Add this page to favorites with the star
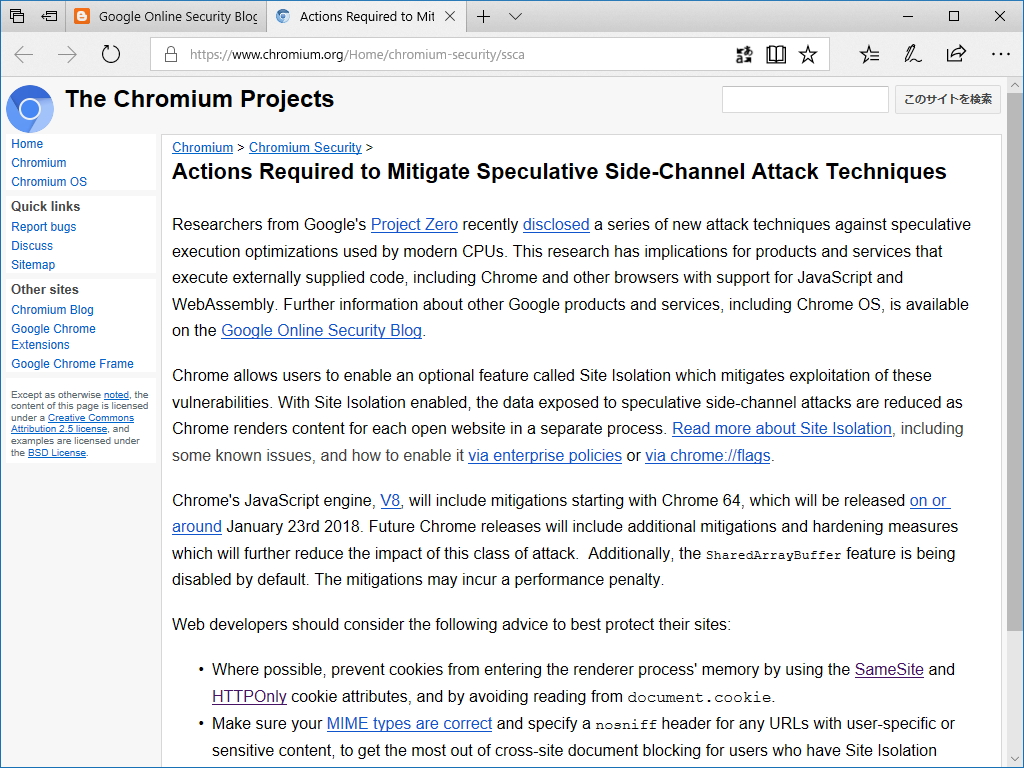The height and width of the screenshot is (768, 1024). click(x=808, y=54)
